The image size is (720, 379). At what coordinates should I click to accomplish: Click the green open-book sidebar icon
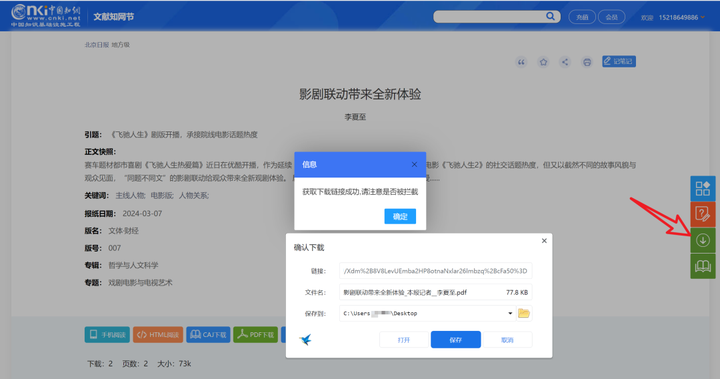pos(703,266)
